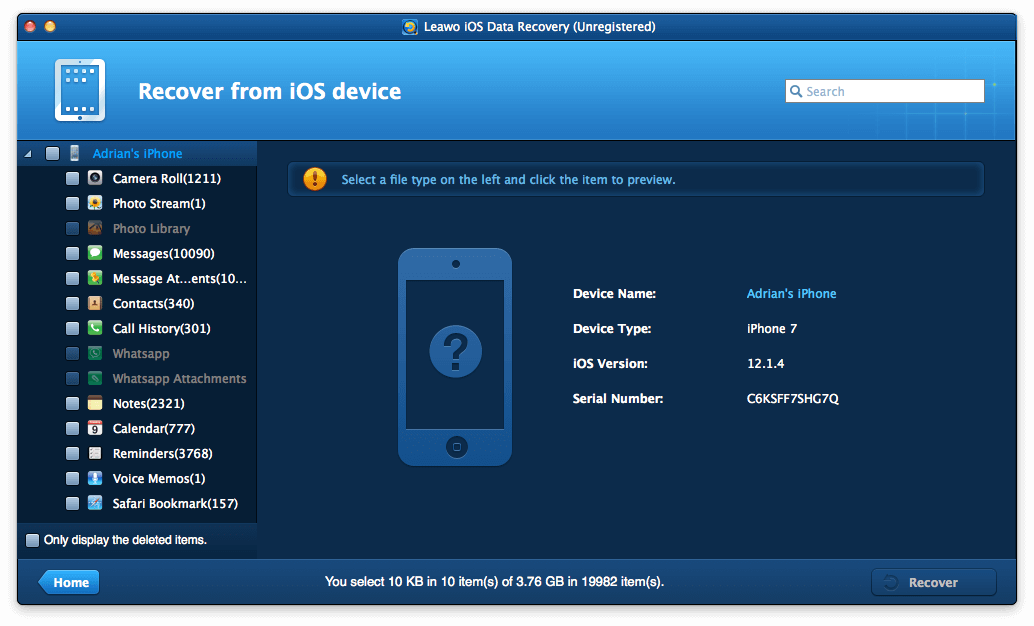The width and height of the screenshot is (1034, 626).
Task: Tick the Reminders checkbox
Action: tap(73, 454)
